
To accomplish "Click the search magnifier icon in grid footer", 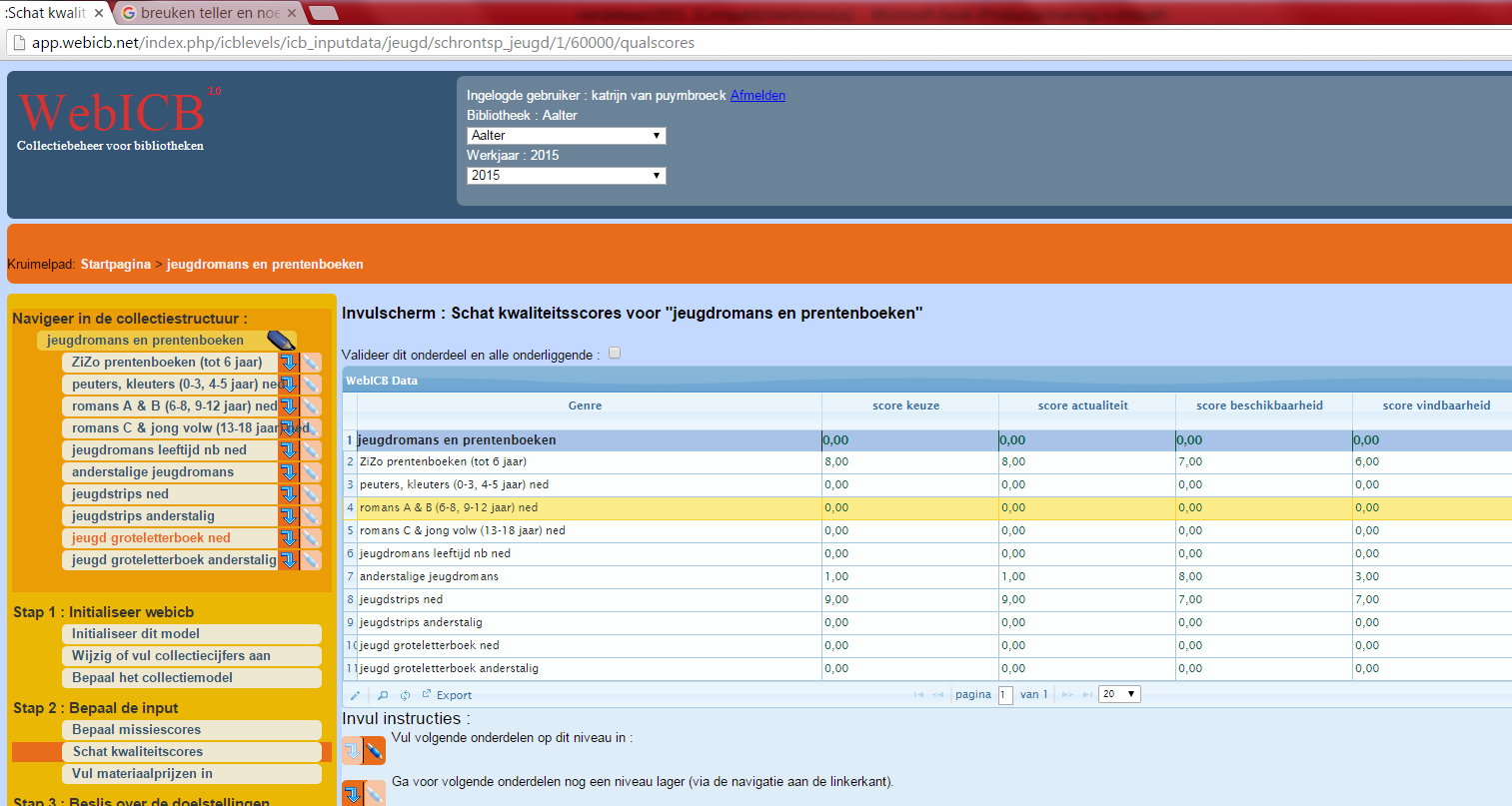I will [383, 695].
